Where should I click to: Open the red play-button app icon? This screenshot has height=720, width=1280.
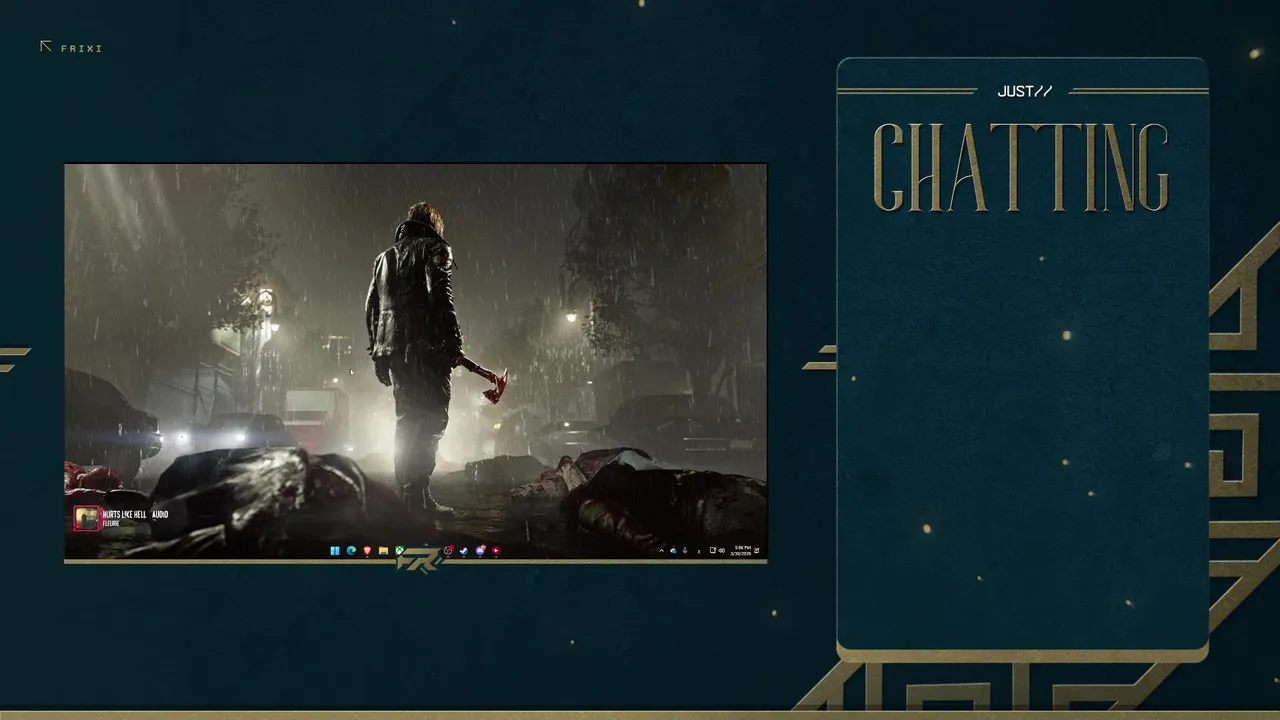coord(496,551)
